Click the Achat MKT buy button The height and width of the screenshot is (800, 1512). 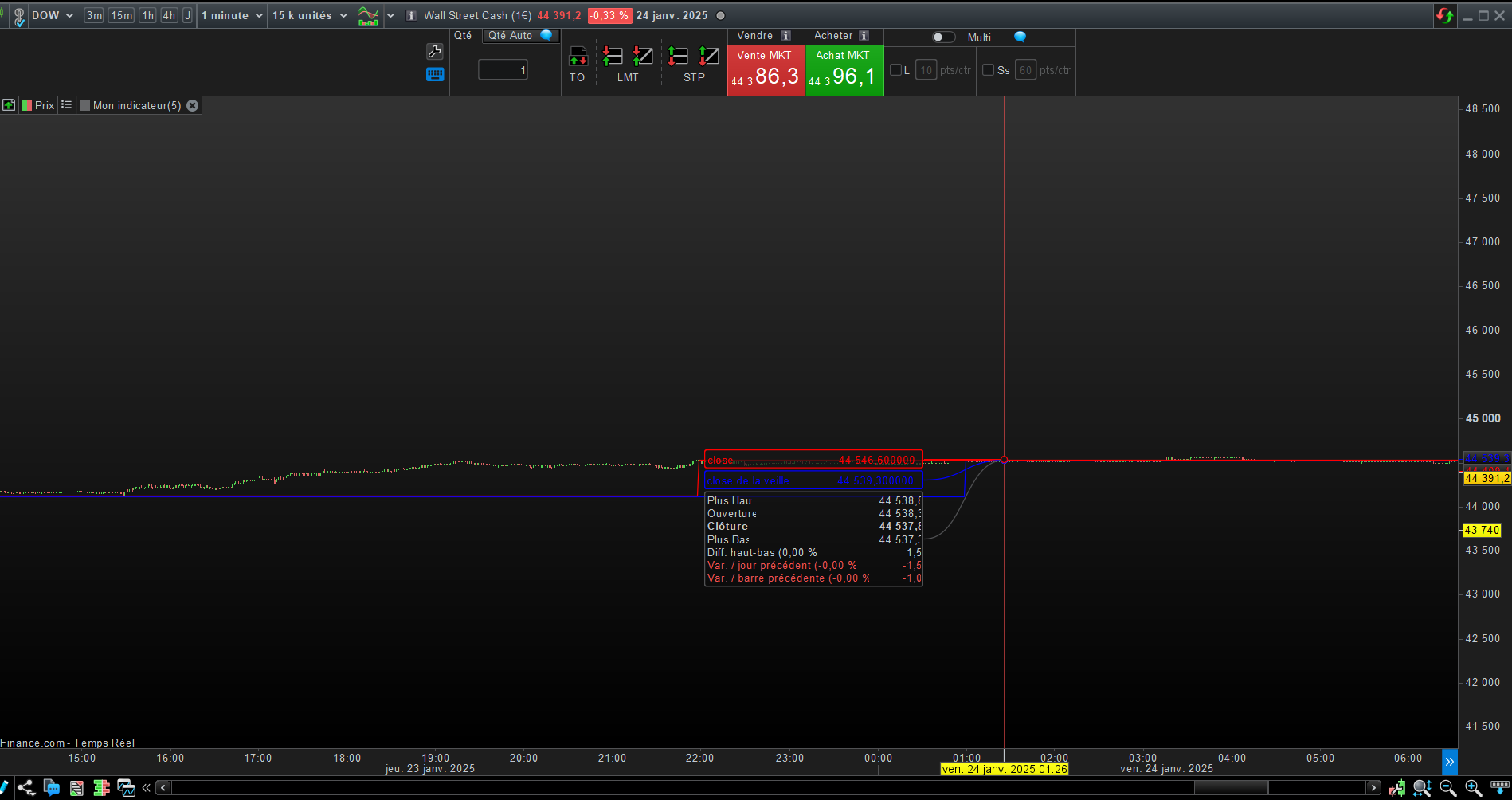(x=844, y=70)
